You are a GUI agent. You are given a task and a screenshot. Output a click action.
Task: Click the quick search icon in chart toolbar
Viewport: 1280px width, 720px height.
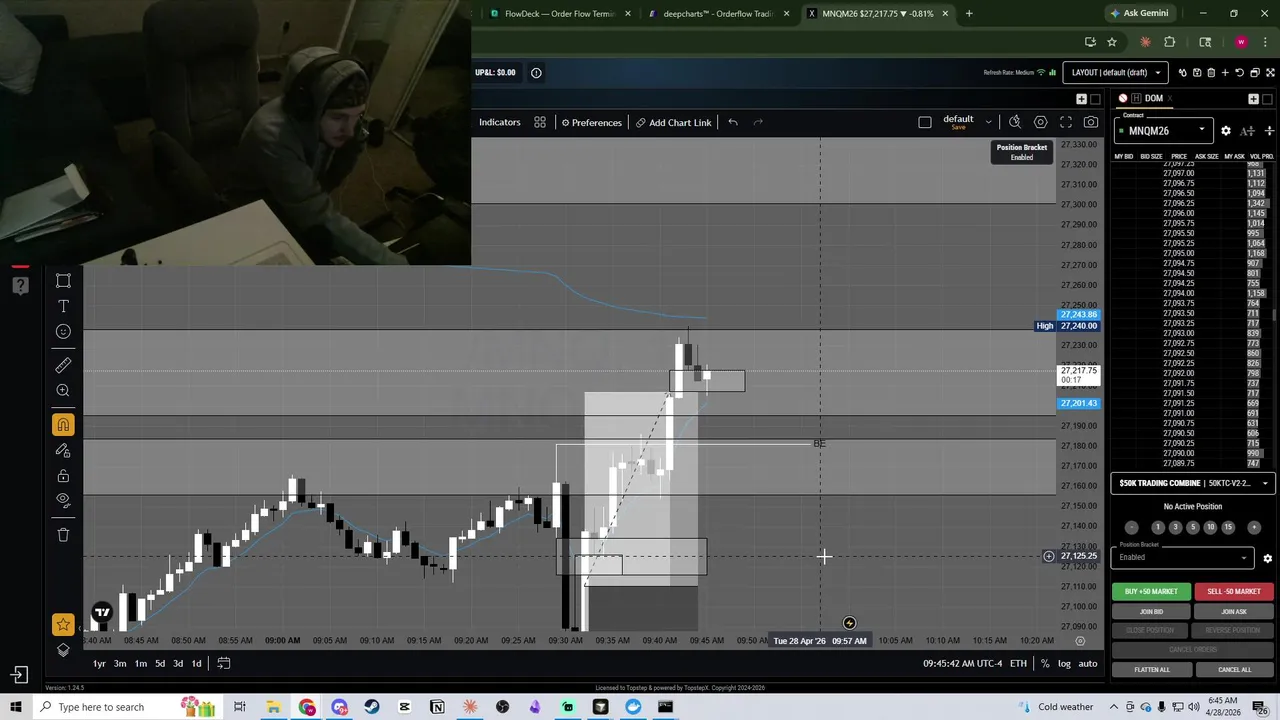[1015, 122]
